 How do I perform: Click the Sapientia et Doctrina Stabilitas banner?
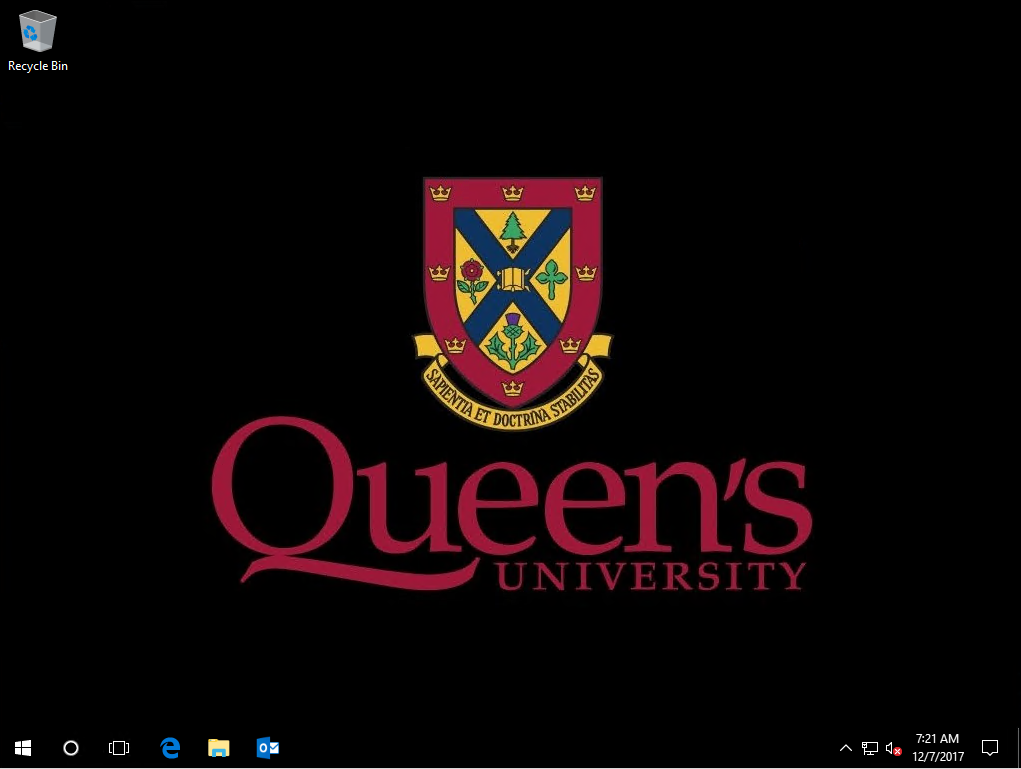pyautogui.click(x=512, y=395)
